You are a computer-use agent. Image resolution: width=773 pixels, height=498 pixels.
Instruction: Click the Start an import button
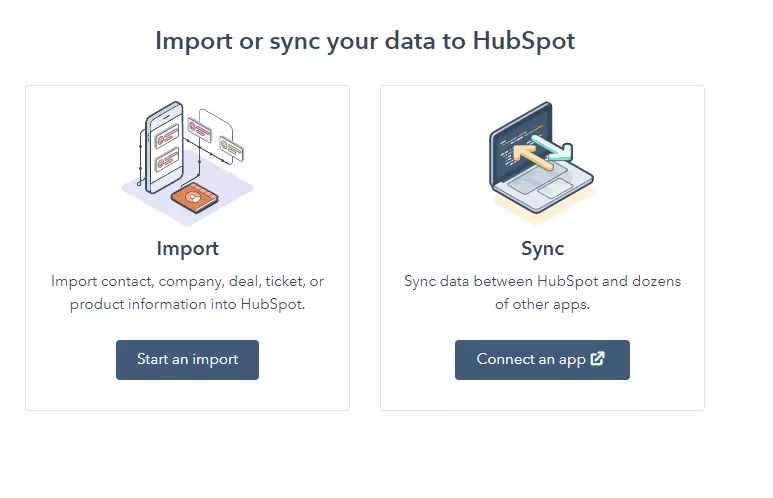[187, 360]
